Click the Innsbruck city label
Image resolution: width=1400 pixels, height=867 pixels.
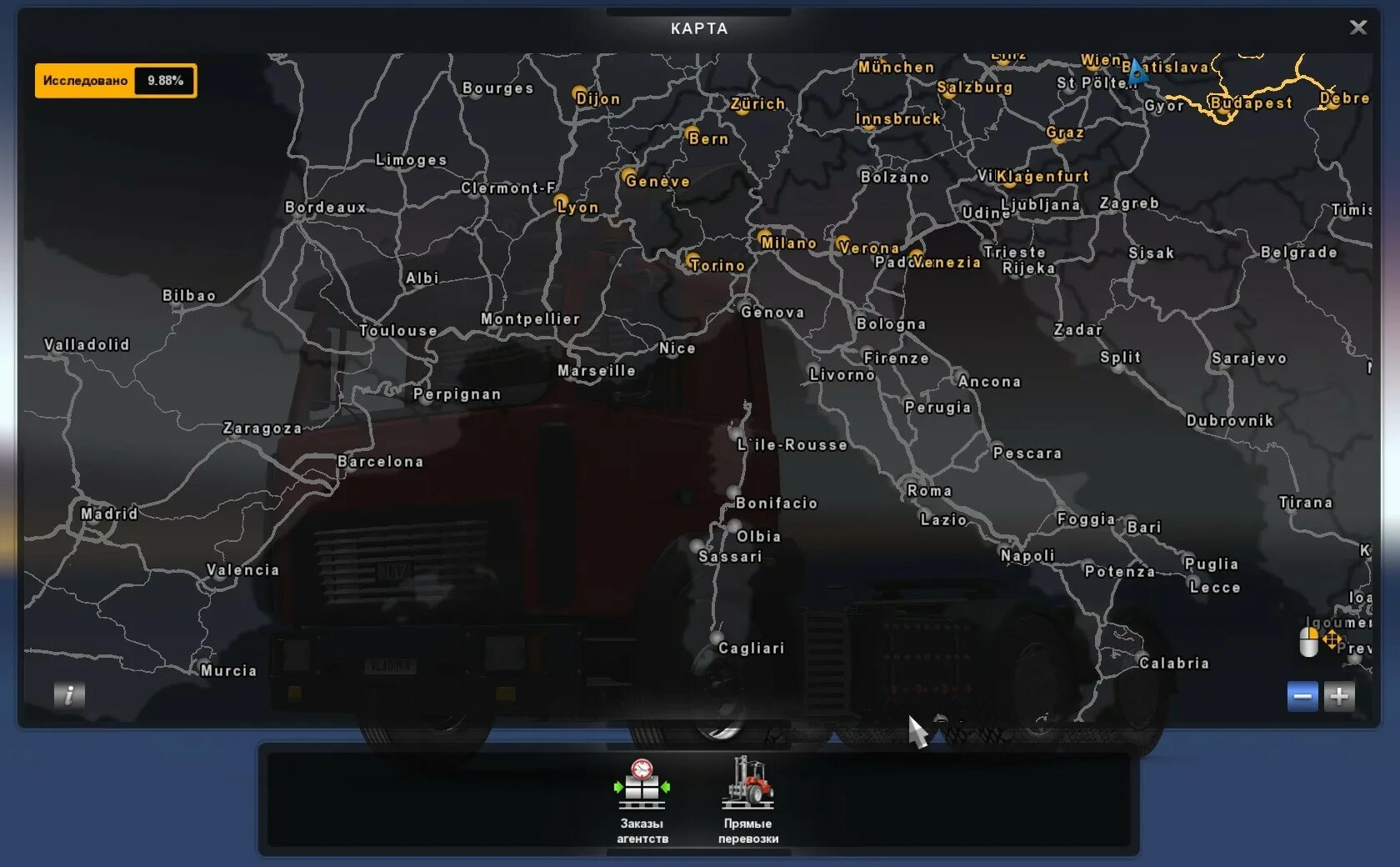(898, 118)
